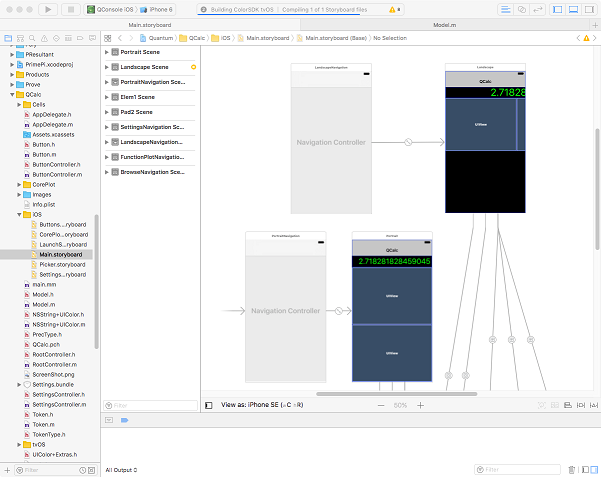The width and height of the screenshot is (601, 477).
Task: Click Main.storyboard (Base) in jump bar
Action: [332, 38]
